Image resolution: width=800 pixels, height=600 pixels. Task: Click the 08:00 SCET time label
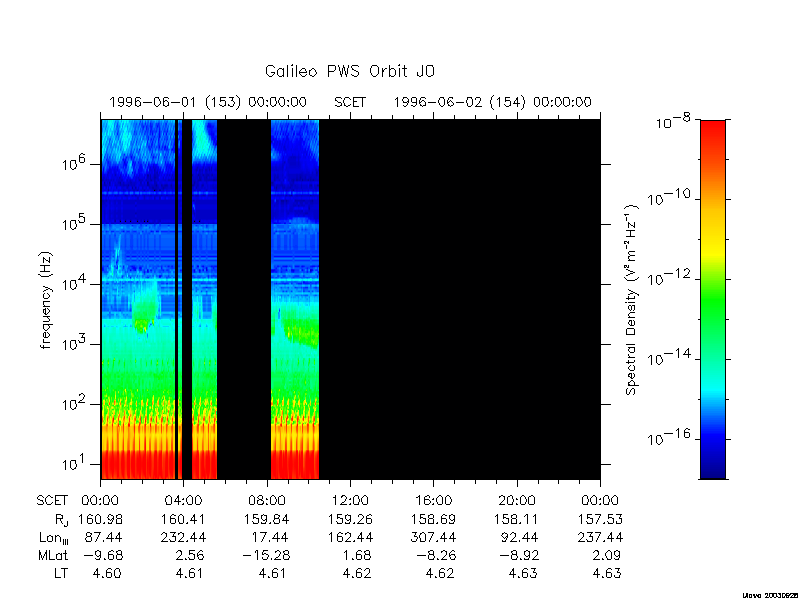(267, 501)
